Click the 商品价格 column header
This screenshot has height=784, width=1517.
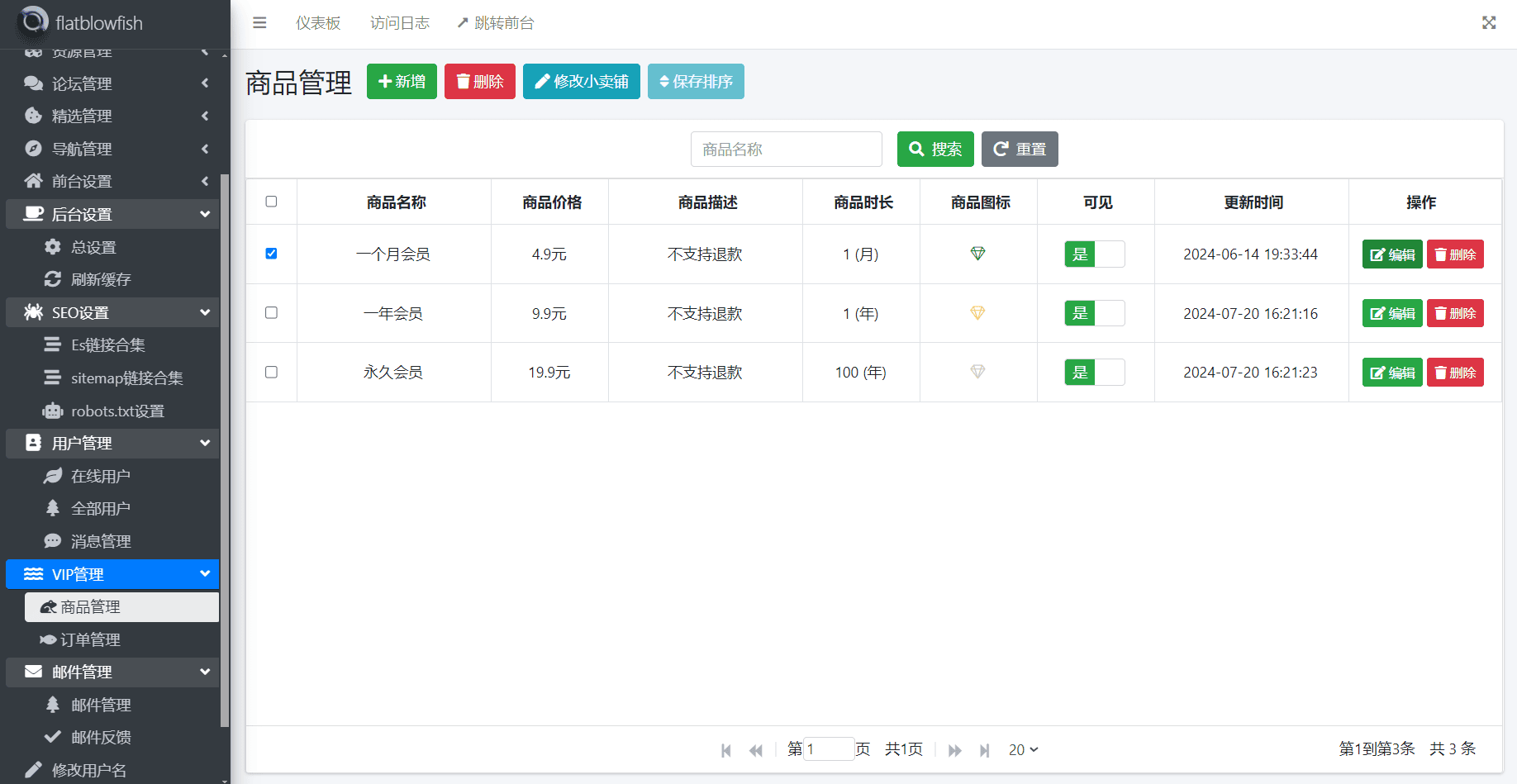pyautogui.click(x=552, y=202)
